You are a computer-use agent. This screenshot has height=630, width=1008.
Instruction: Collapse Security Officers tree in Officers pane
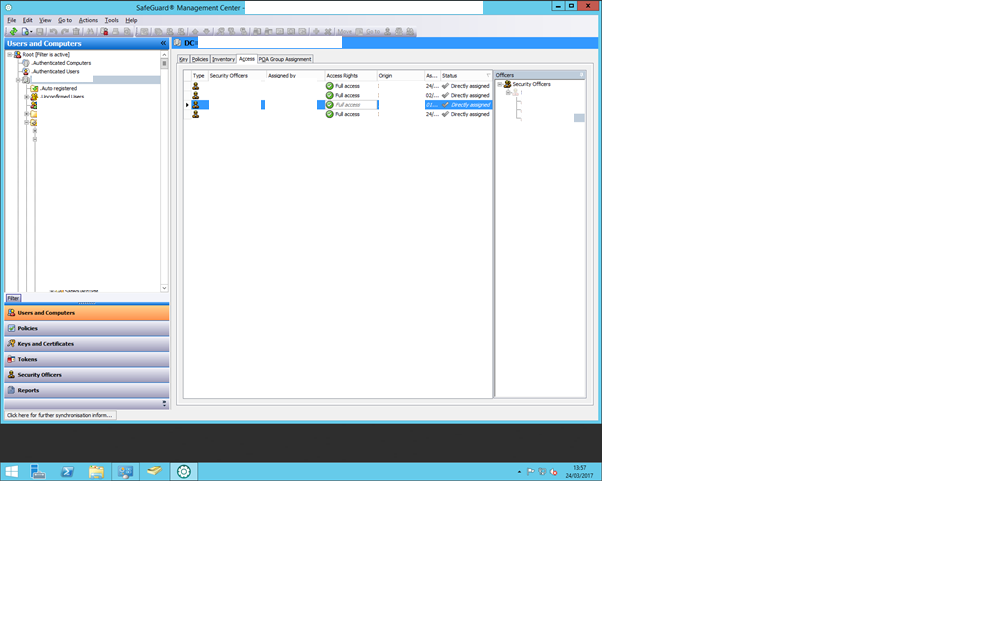coord(500,84)
